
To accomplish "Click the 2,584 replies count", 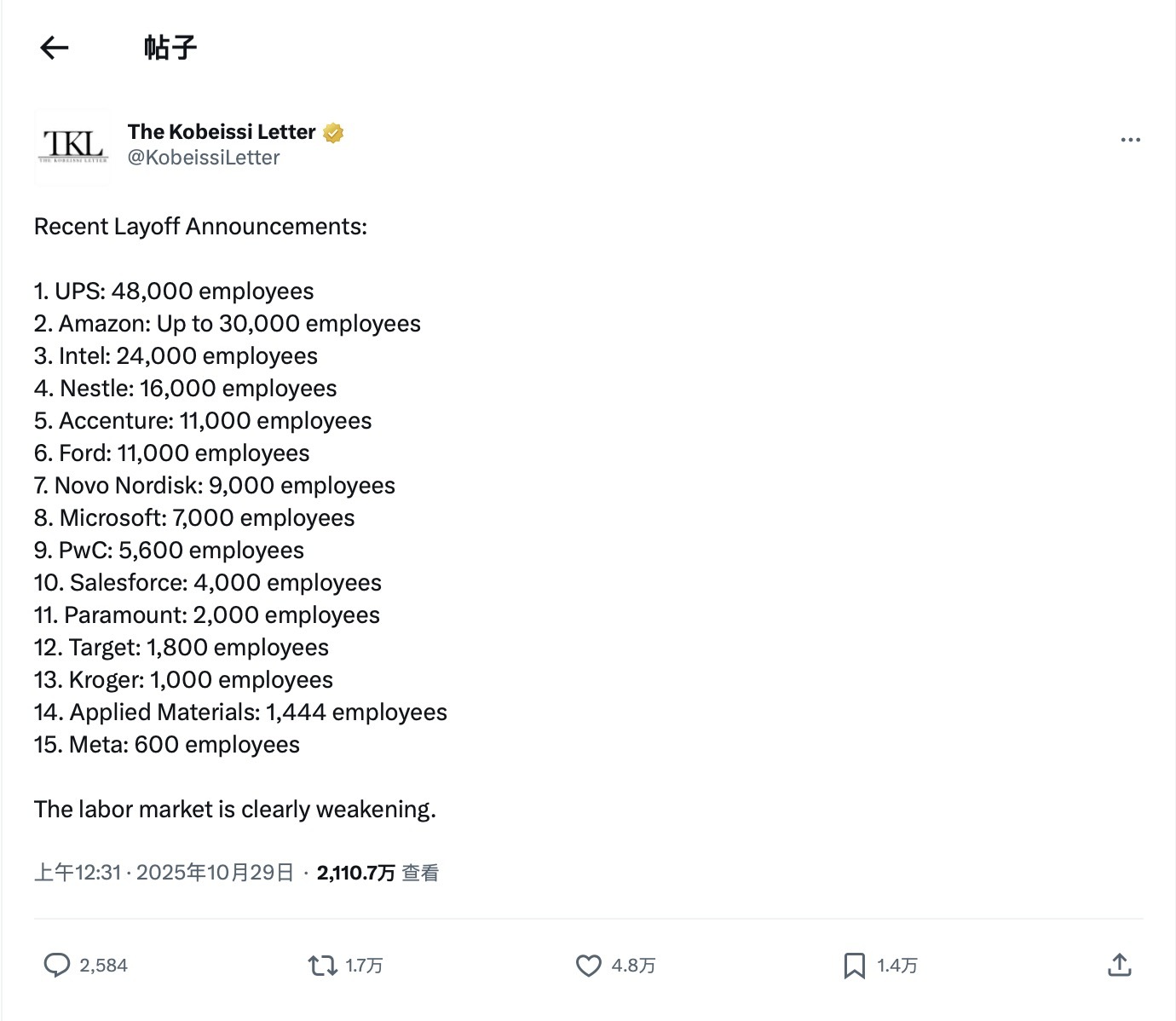I will pos(103,966).
